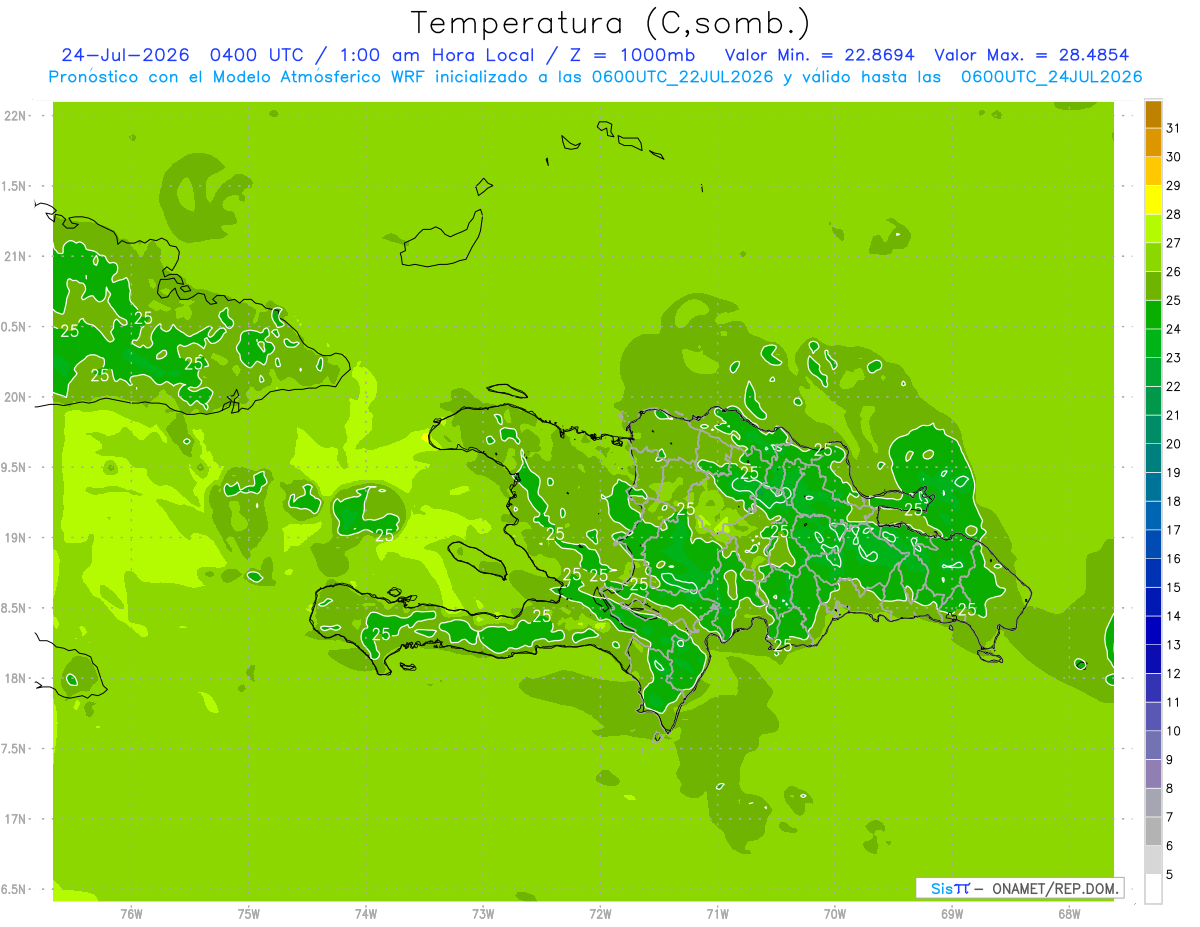Click '1:00 am Hora Local' text
This screenshot has width=1200, height=927.
[x=435, y=55]
